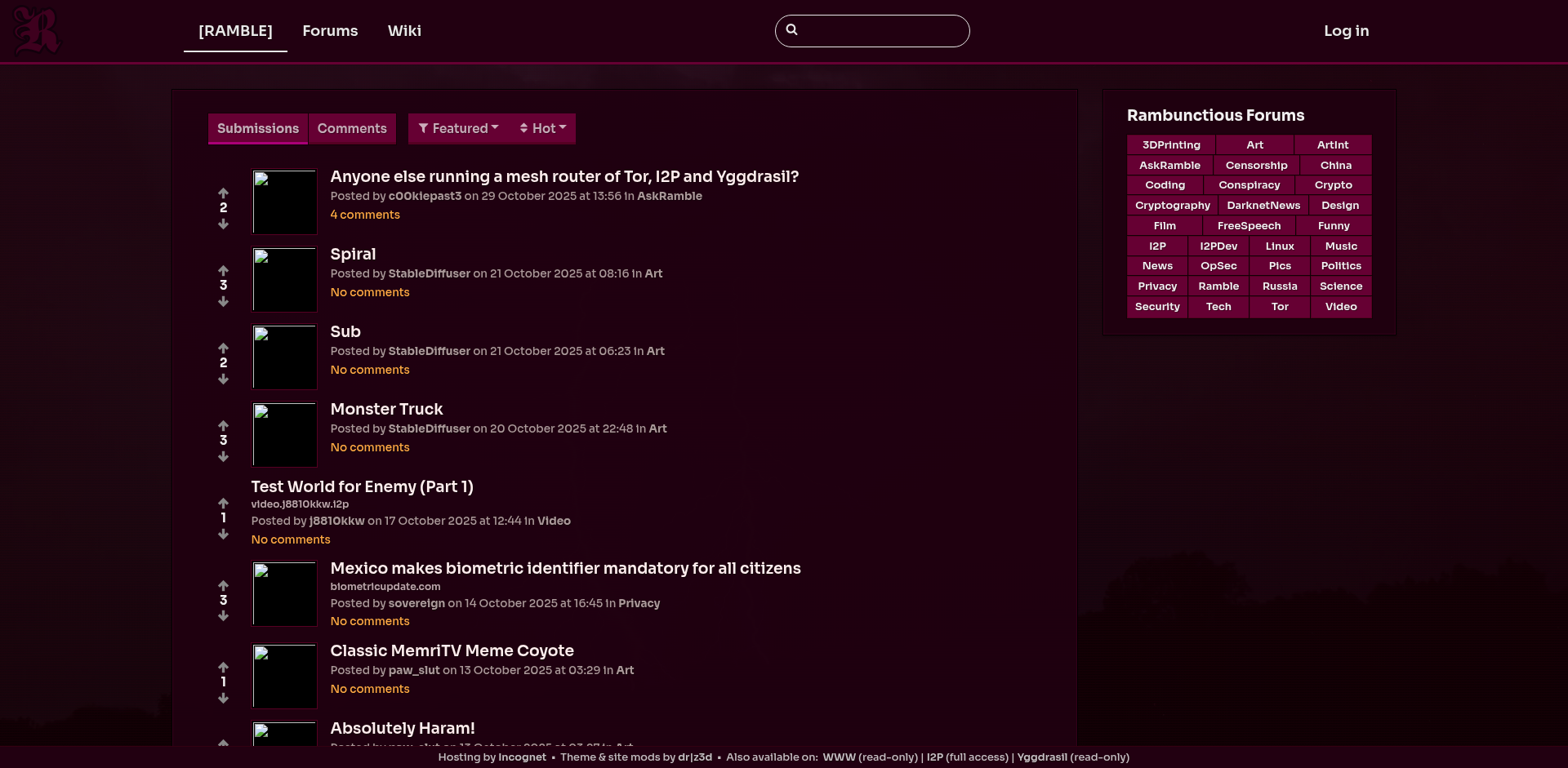This screenshot has height=768, width=1568.
Task: Downvote the Spiral post
Action: coord(223,302)
